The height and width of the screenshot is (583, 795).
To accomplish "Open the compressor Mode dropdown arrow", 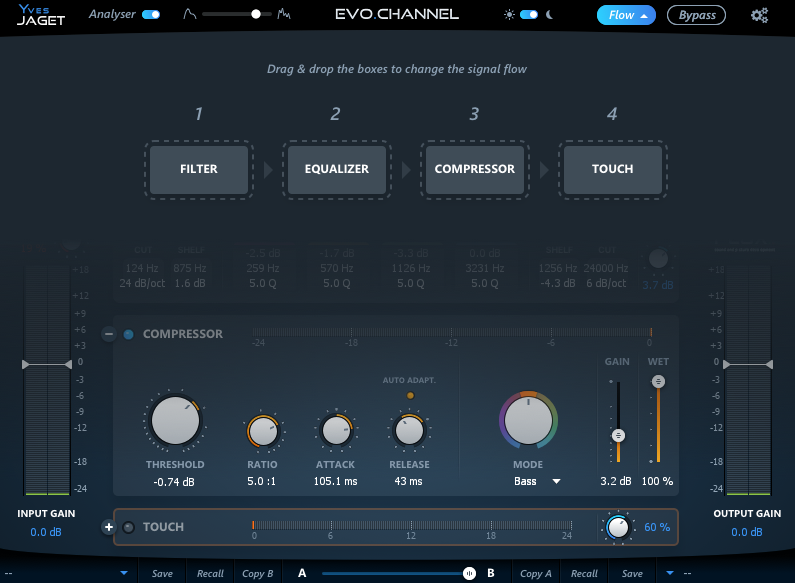I will (556, 481).
